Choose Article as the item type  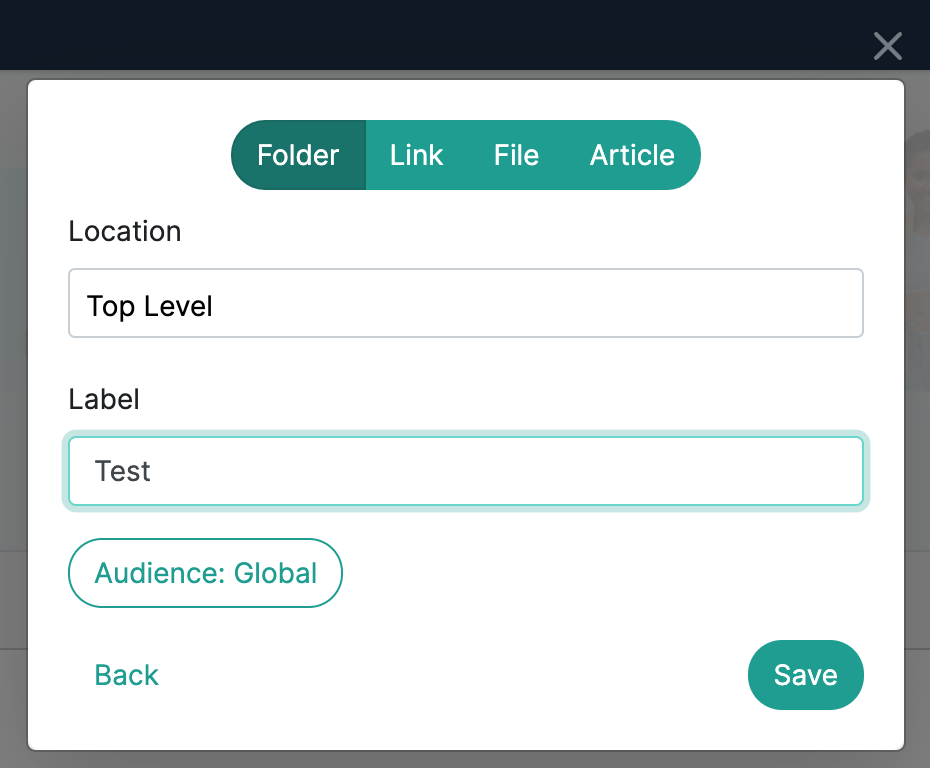pyautogui.click(x=632, y=155)
